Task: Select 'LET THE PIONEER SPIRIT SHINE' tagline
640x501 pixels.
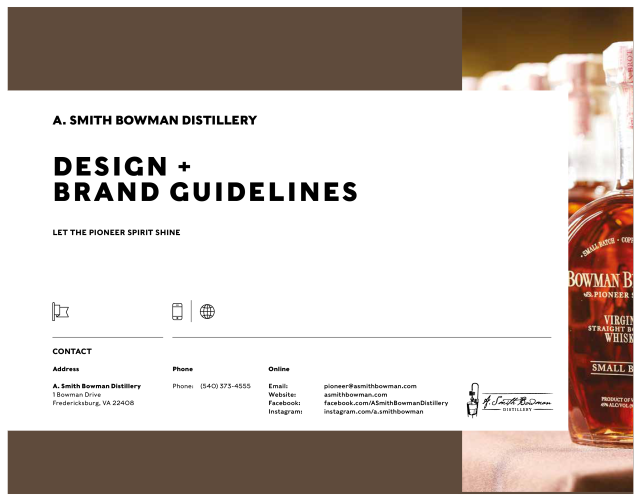Action: pyautogui.click(x=116, y=232)
